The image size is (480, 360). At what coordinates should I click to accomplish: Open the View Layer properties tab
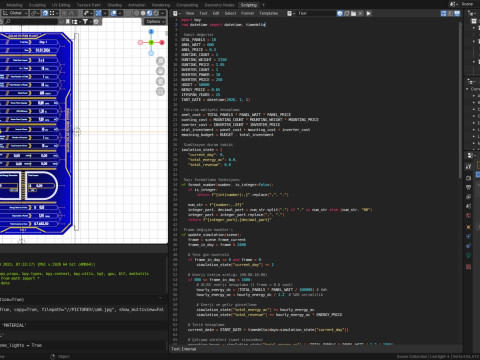click(x=468, y=196)
